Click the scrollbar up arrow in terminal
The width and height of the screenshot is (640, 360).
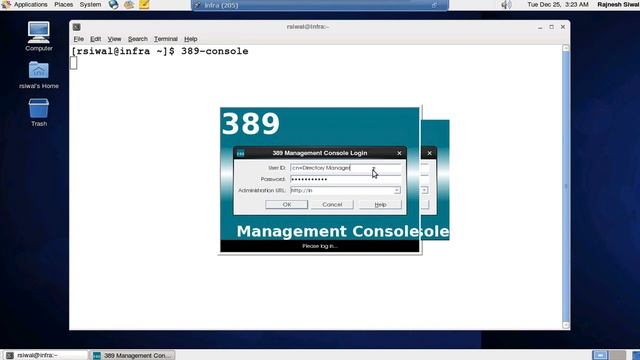566,48
